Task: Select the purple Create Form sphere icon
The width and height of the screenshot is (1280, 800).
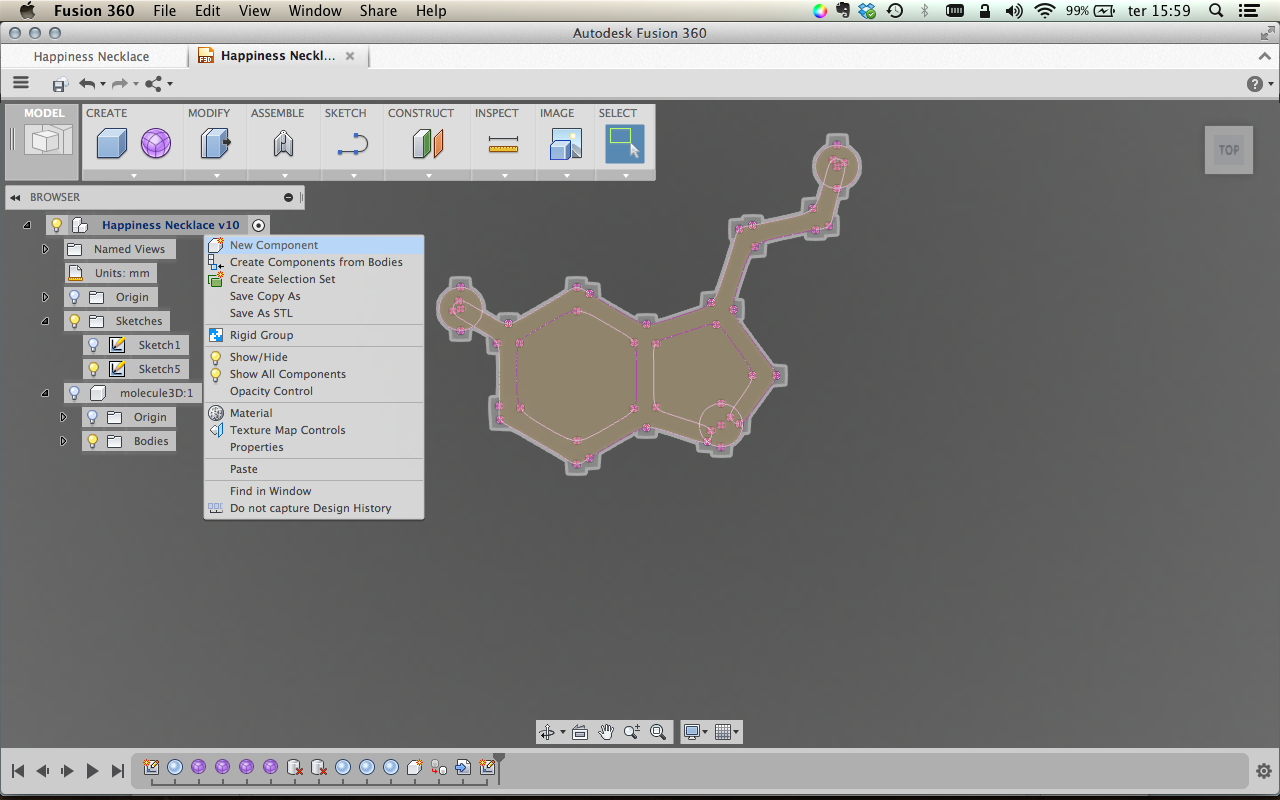Action: [x=155, y=145]
